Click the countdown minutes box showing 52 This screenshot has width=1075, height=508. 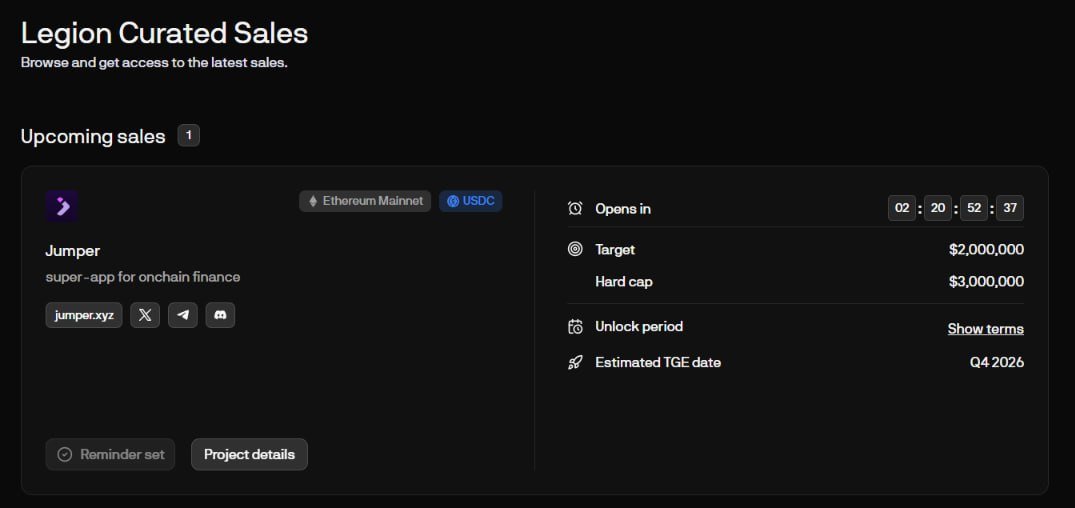974,208
